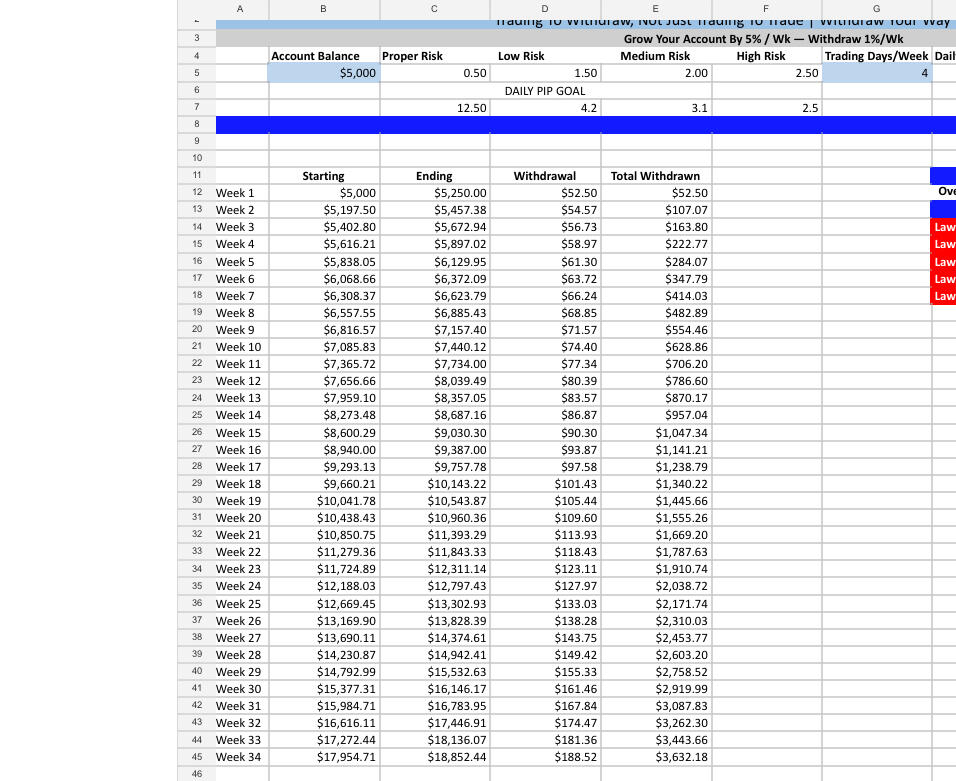Select column header F
This screenshot has height=781, width=956.
[766, 9]
